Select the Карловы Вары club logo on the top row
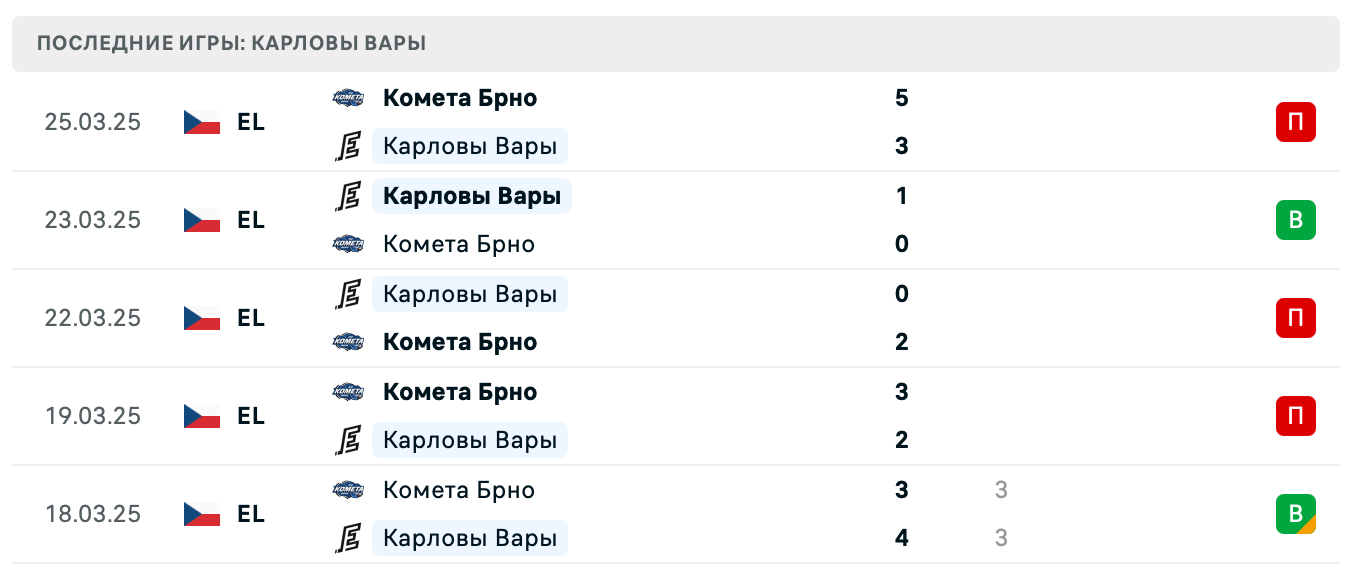 [x=348, y=146]
